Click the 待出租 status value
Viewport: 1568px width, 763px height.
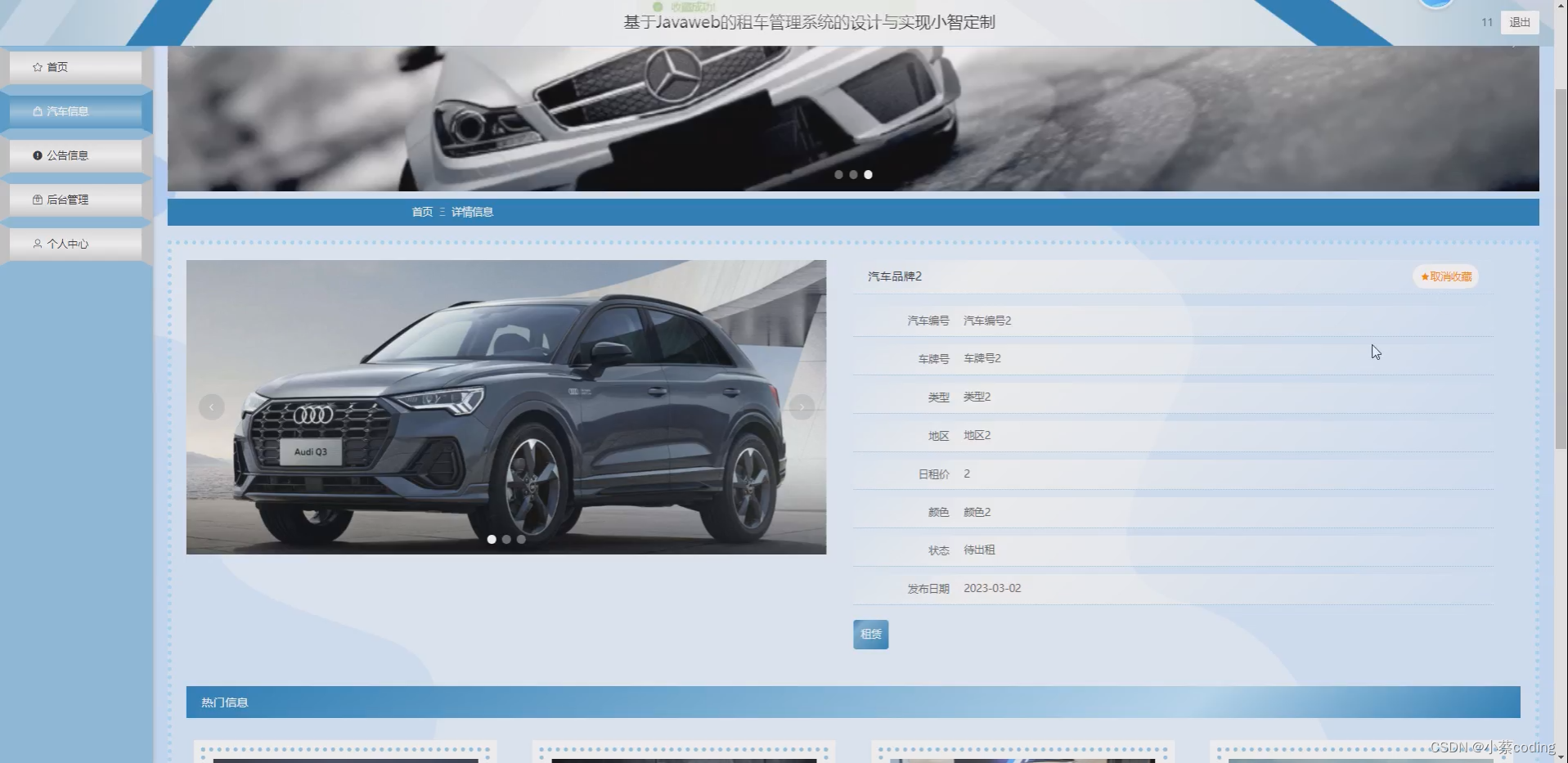pyautogui.click(x=979, y=550)
